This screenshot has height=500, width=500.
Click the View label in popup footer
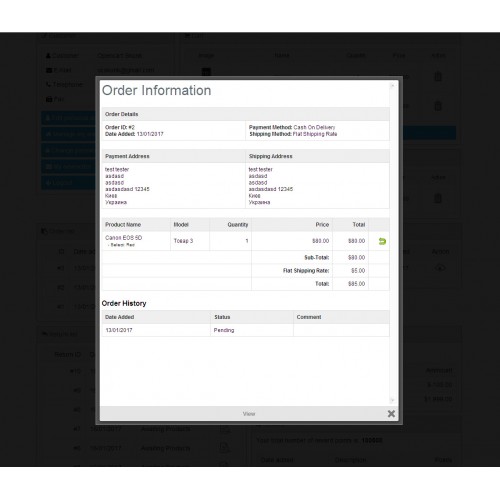tap(249, 414)
